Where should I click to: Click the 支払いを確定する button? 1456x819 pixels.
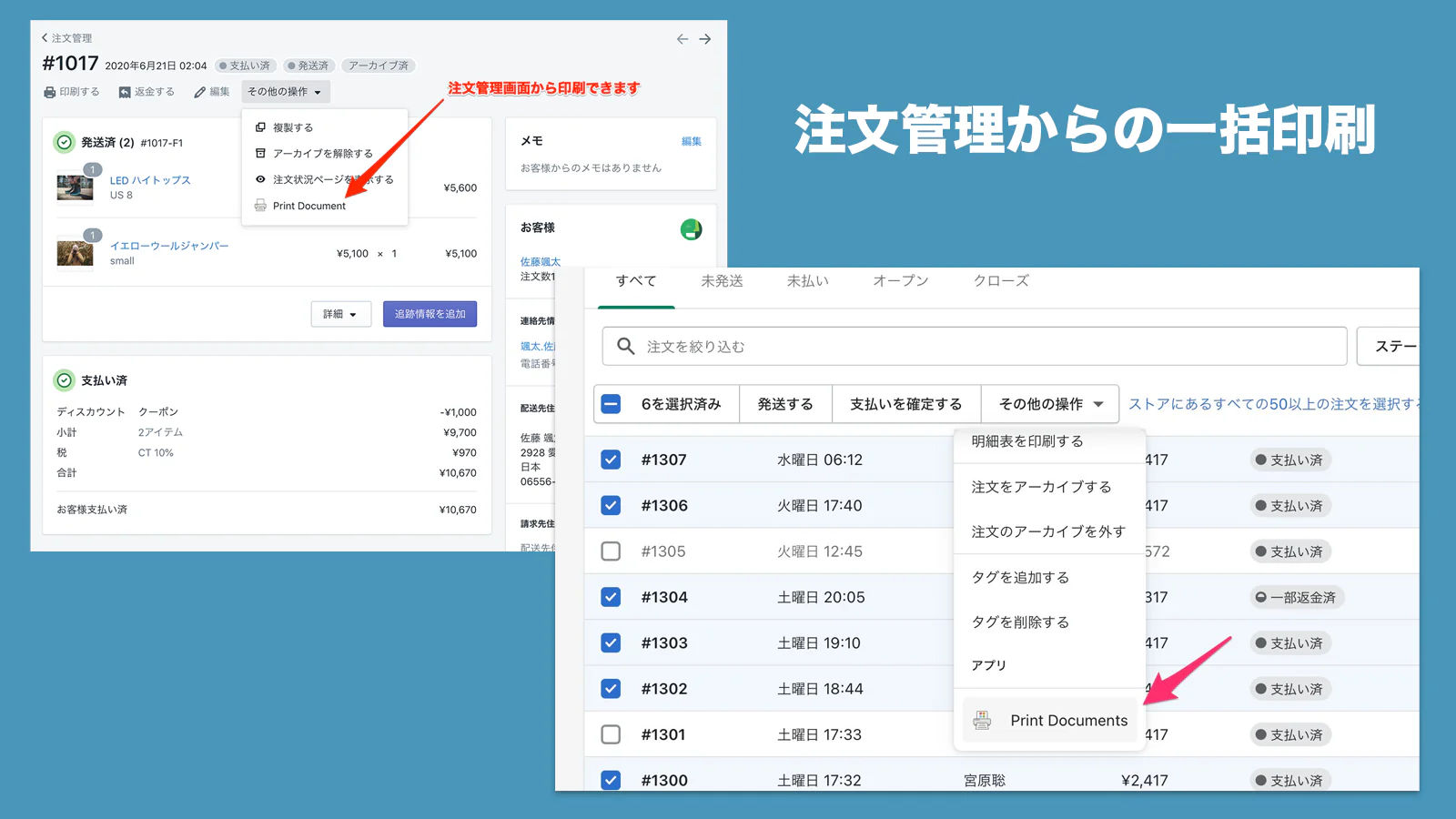[x=906, y=404]
